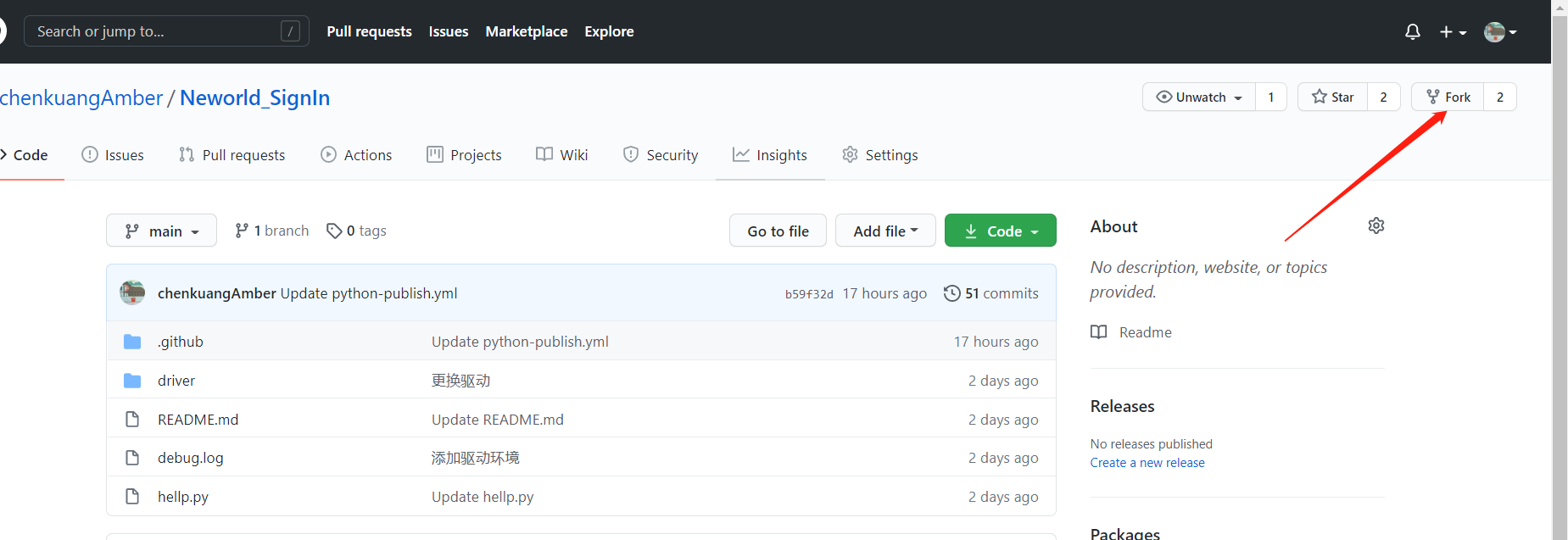Switch to the Wiki tab
Screen dimensions: 1568x540
tap(561, 155)
